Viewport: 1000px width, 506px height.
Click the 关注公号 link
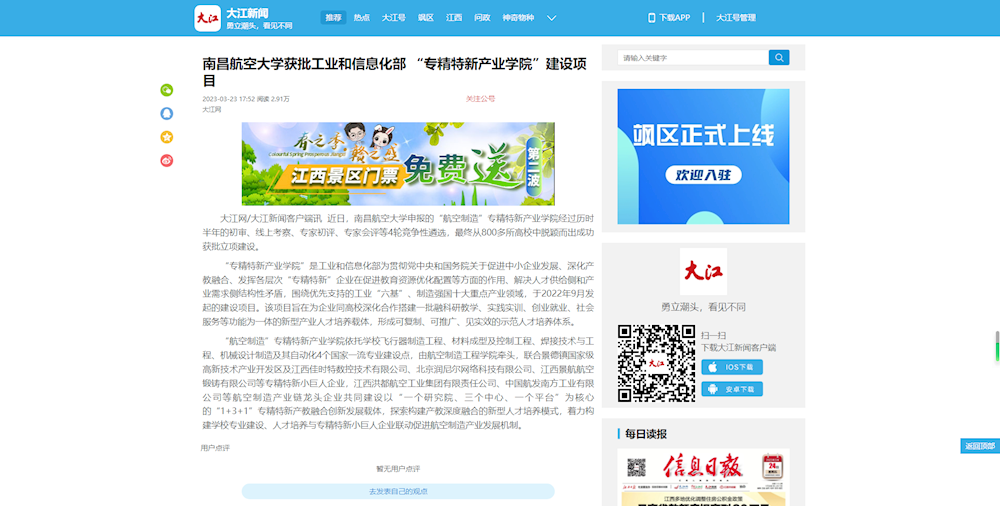[x=480, y=99]
